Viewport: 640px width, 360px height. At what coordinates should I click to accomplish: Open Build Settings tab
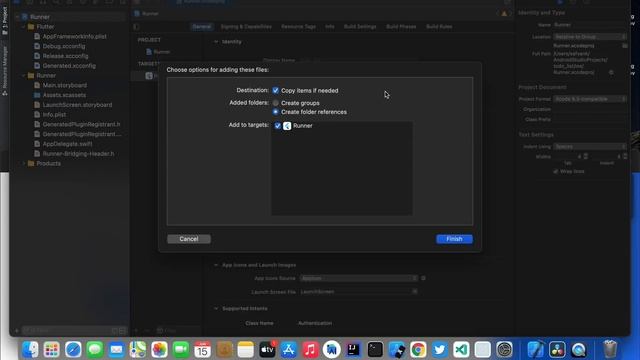[x=360, y=27]
